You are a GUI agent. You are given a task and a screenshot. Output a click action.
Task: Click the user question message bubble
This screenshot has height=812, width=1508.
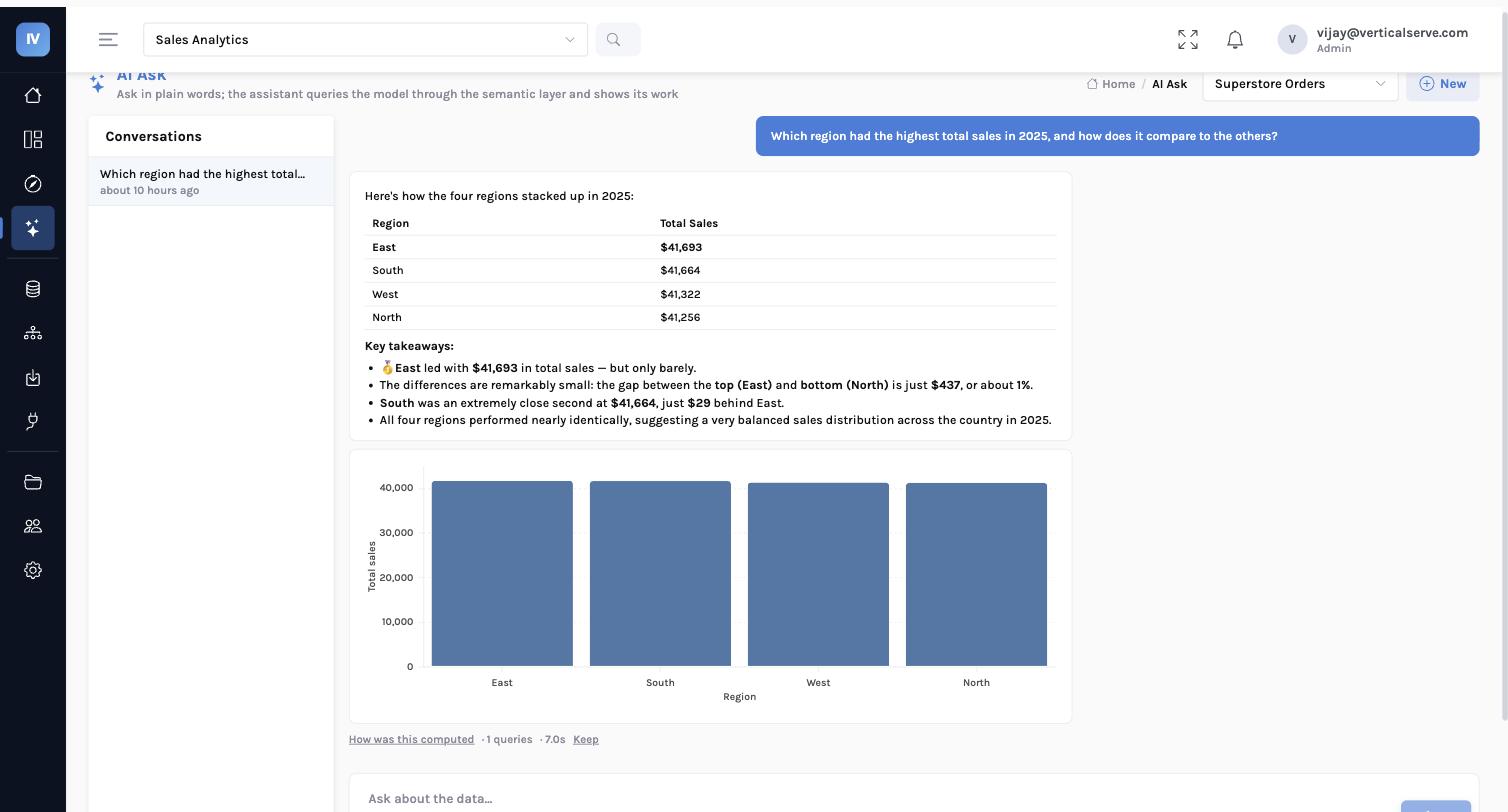pyautogui.click(x=1117, y=136)
